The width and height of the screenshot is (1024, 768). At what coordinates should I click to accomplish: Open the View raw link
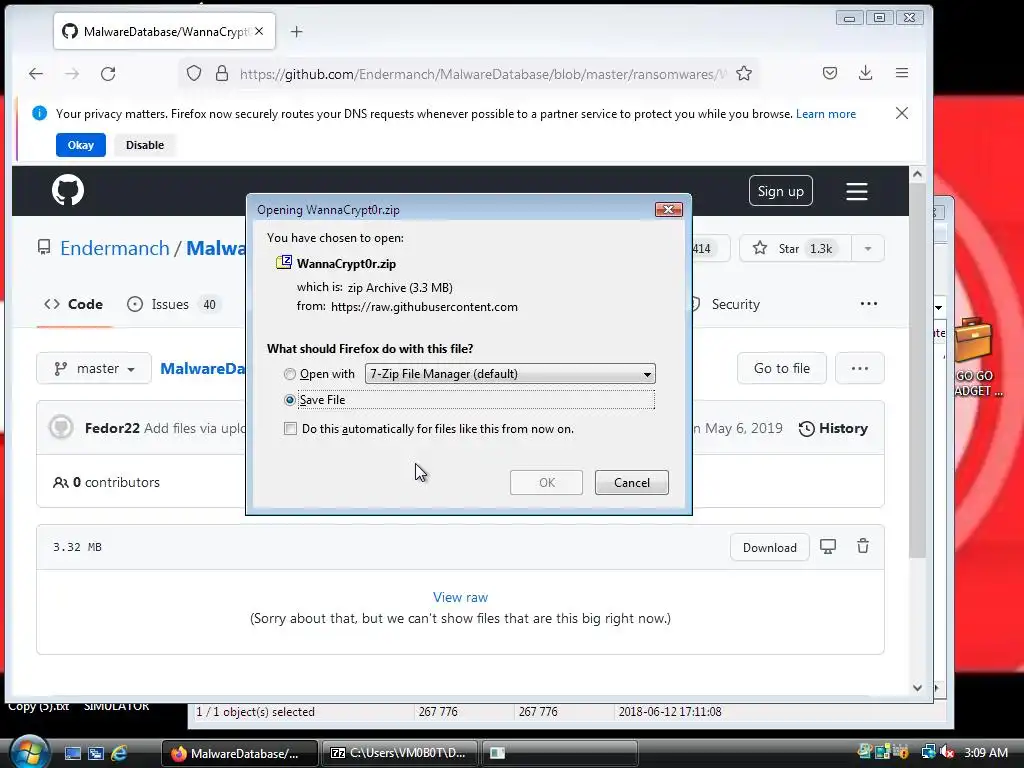(460, 597)
